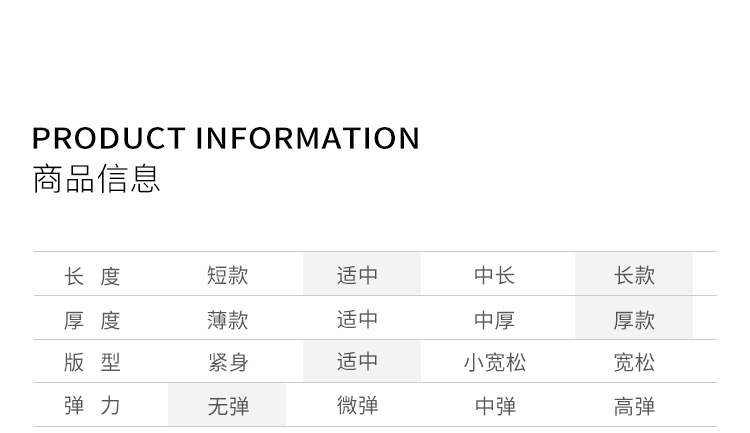Pick the highlighted 厚款 option
Viewport: 750px width, 433px height.
[634, 320]
